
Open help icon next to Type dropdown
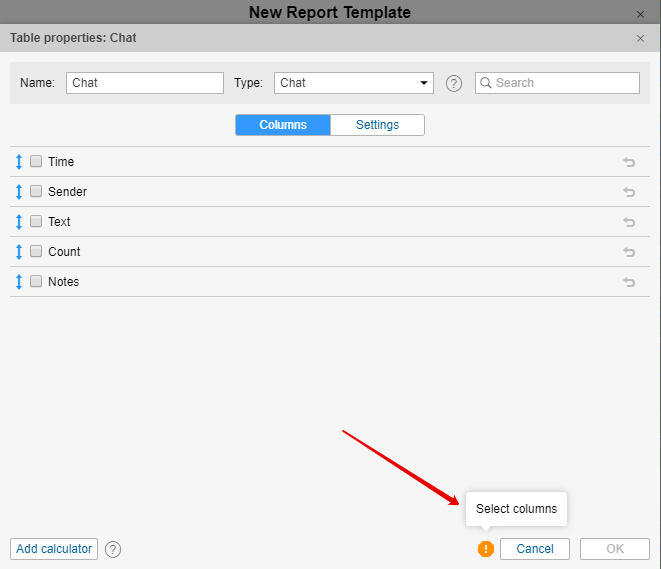[454, 83]
